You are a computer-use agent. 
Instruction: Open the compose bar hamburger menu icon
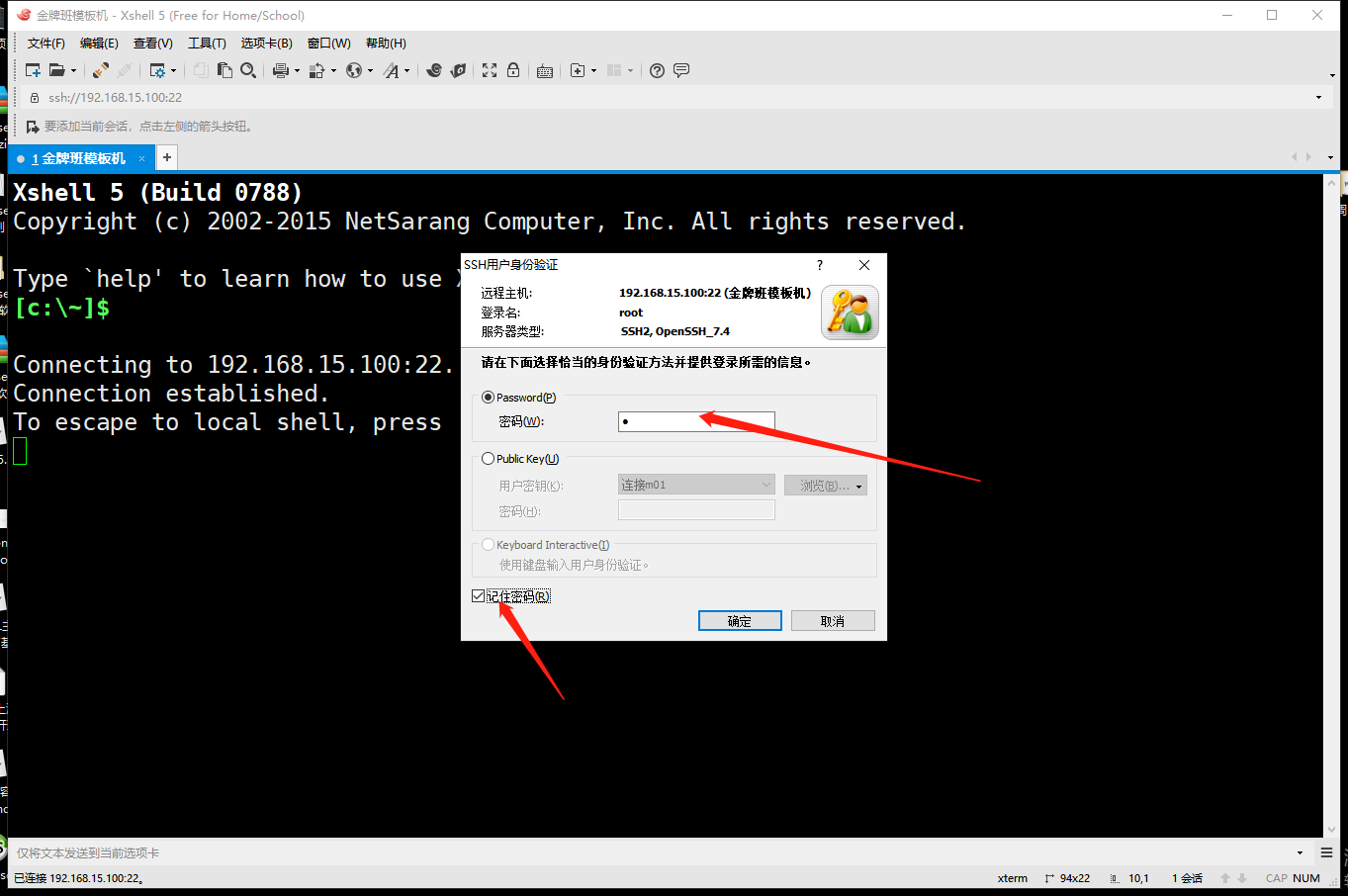[1326, 852]
